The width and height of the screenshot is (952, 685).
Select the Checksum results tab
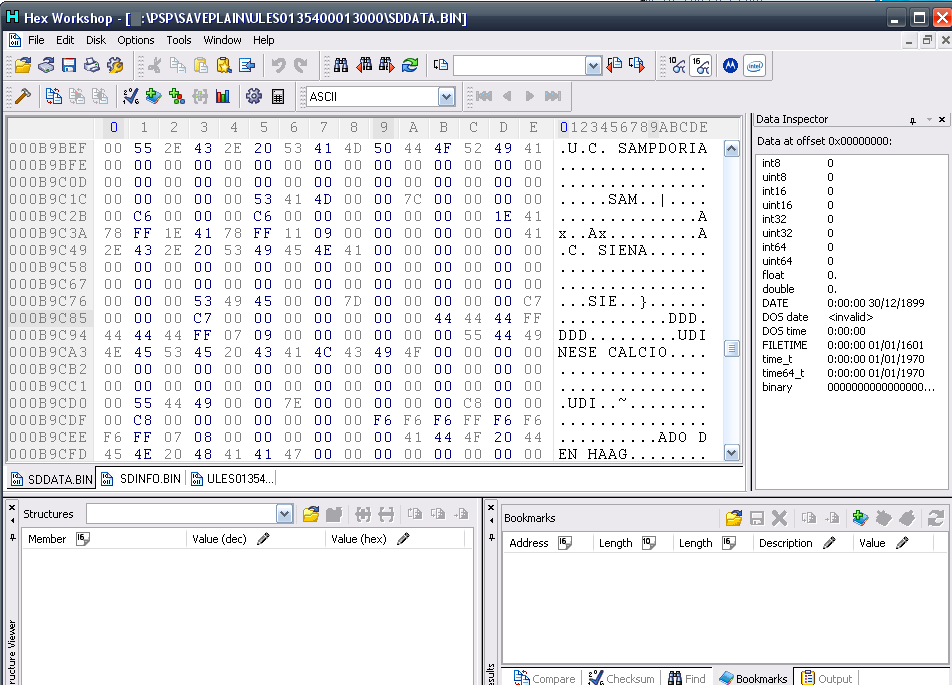[x=622, y=678]
